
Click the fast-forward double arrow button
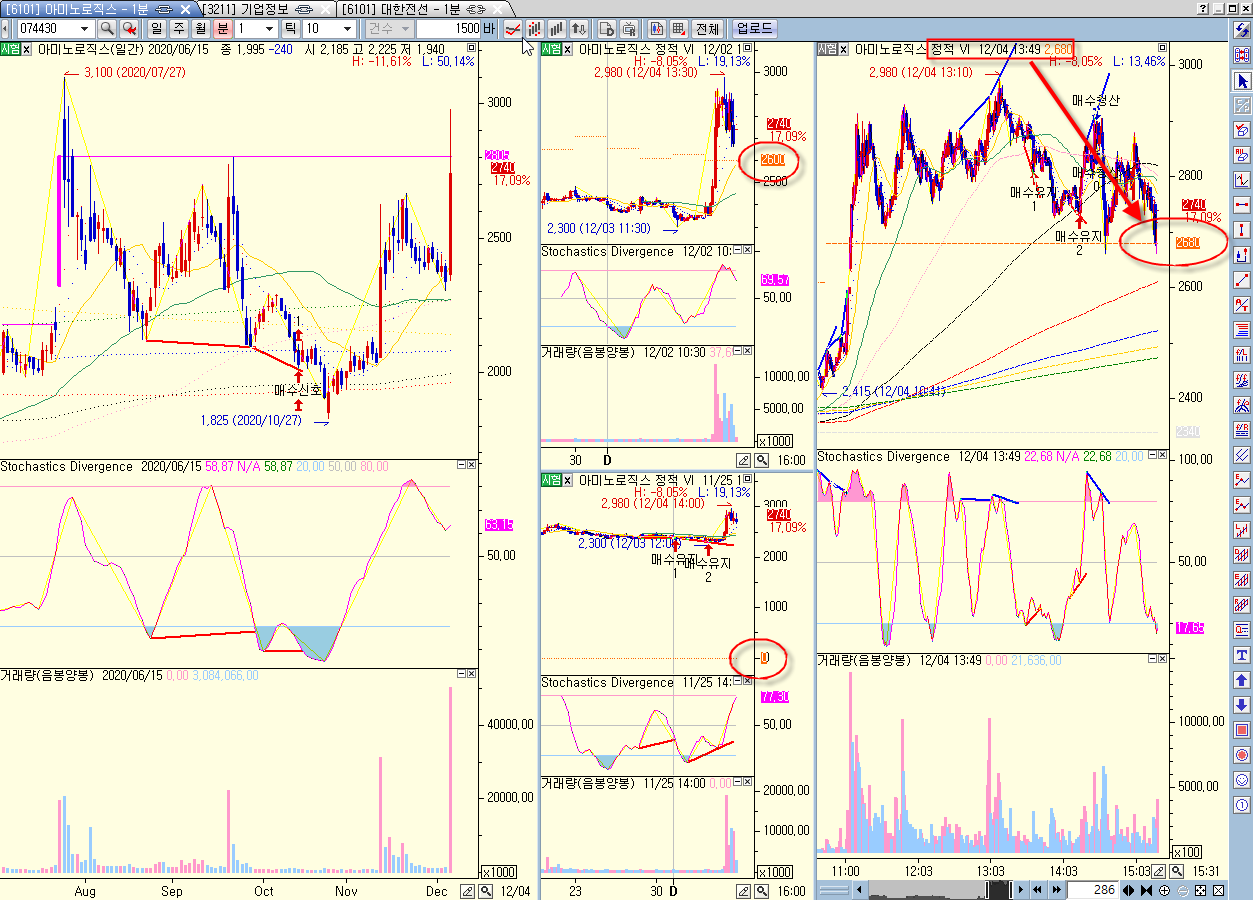click(1056, 890)
